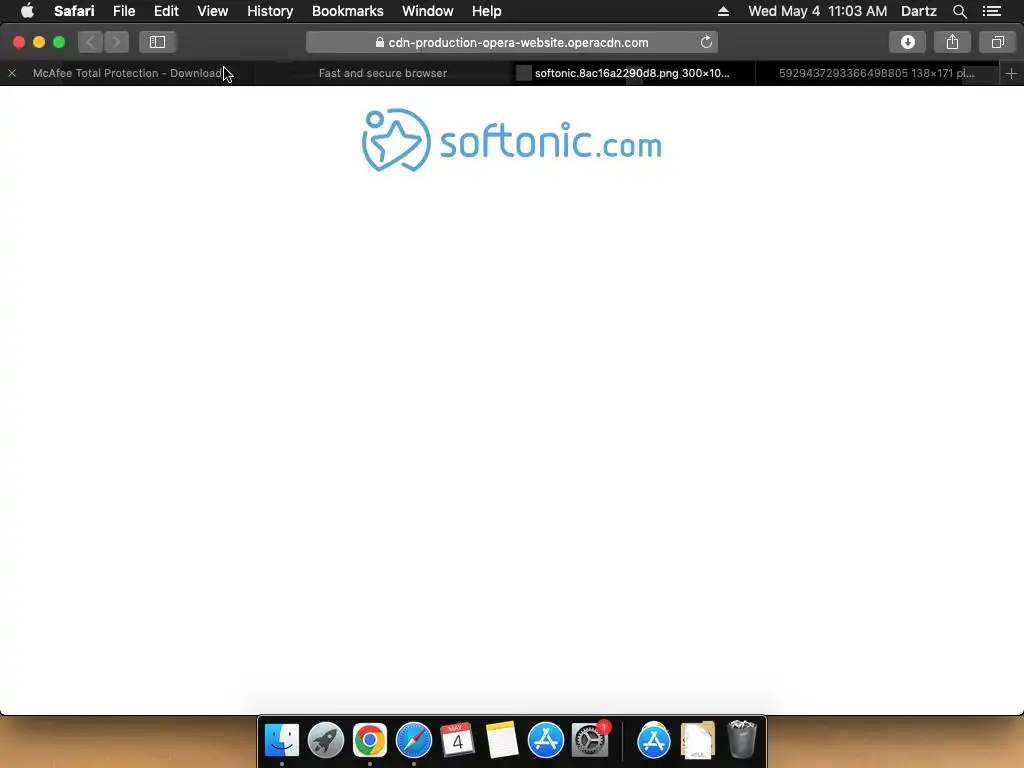Open Google Chrome from the Dock

point(370,741)
